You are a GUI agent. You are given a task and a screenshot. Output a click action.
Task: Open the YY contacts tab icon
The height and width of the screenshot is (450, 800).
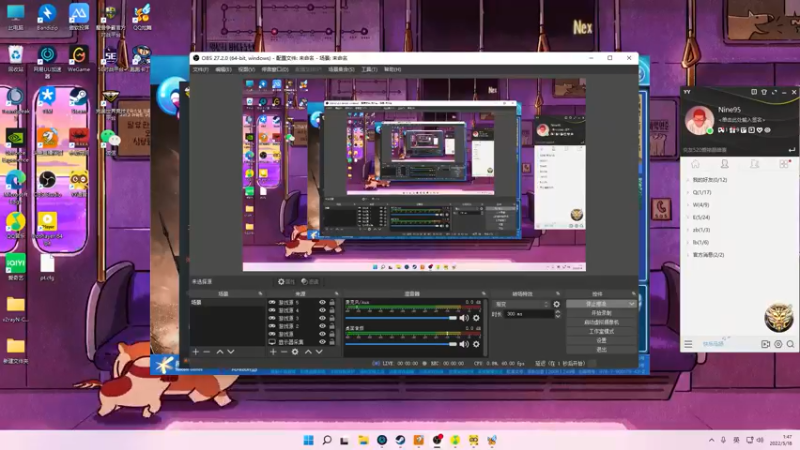pos(724,164)
